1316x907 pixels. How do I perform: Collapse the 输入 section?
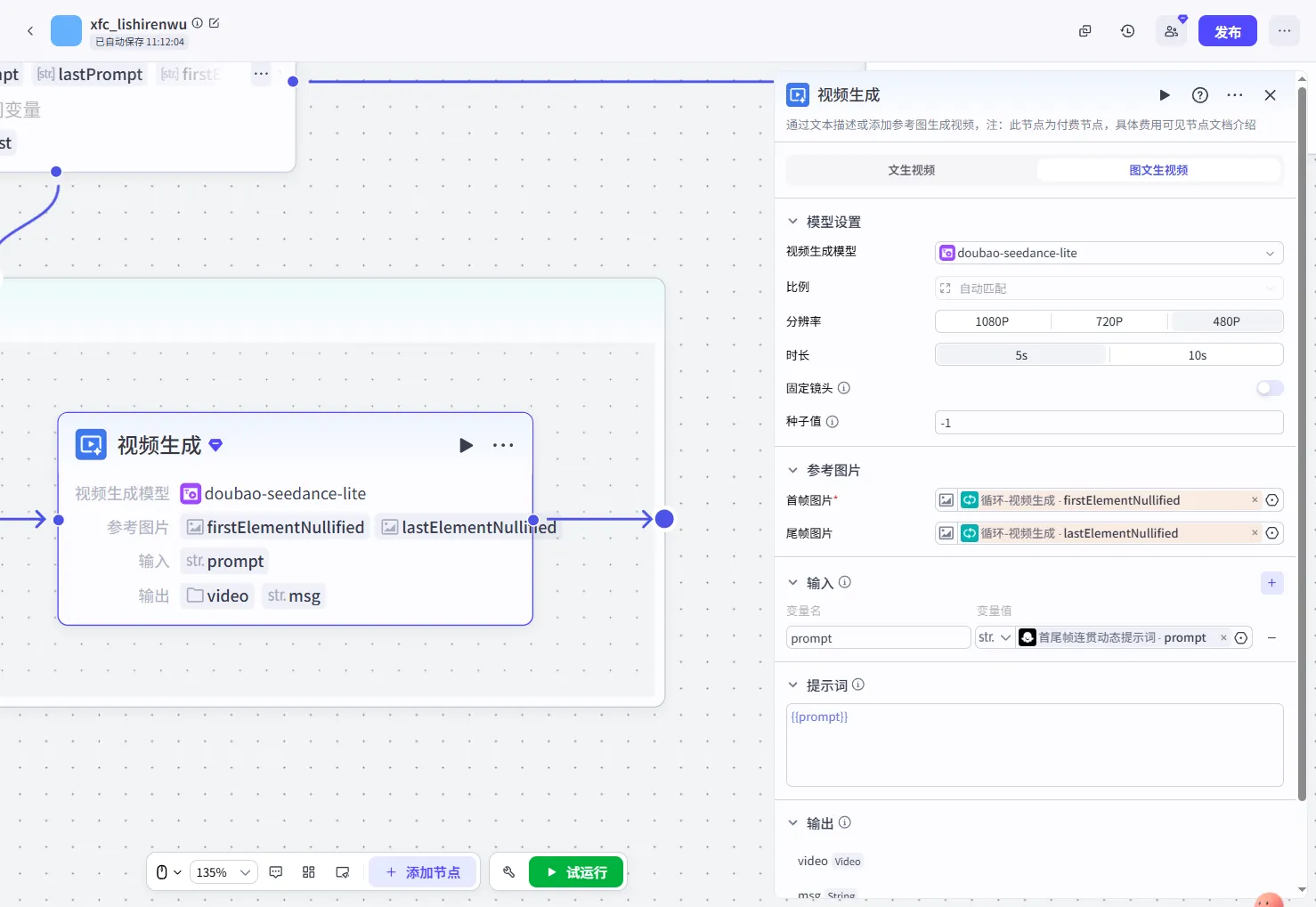pyautogui.click(x=792, y=583)
